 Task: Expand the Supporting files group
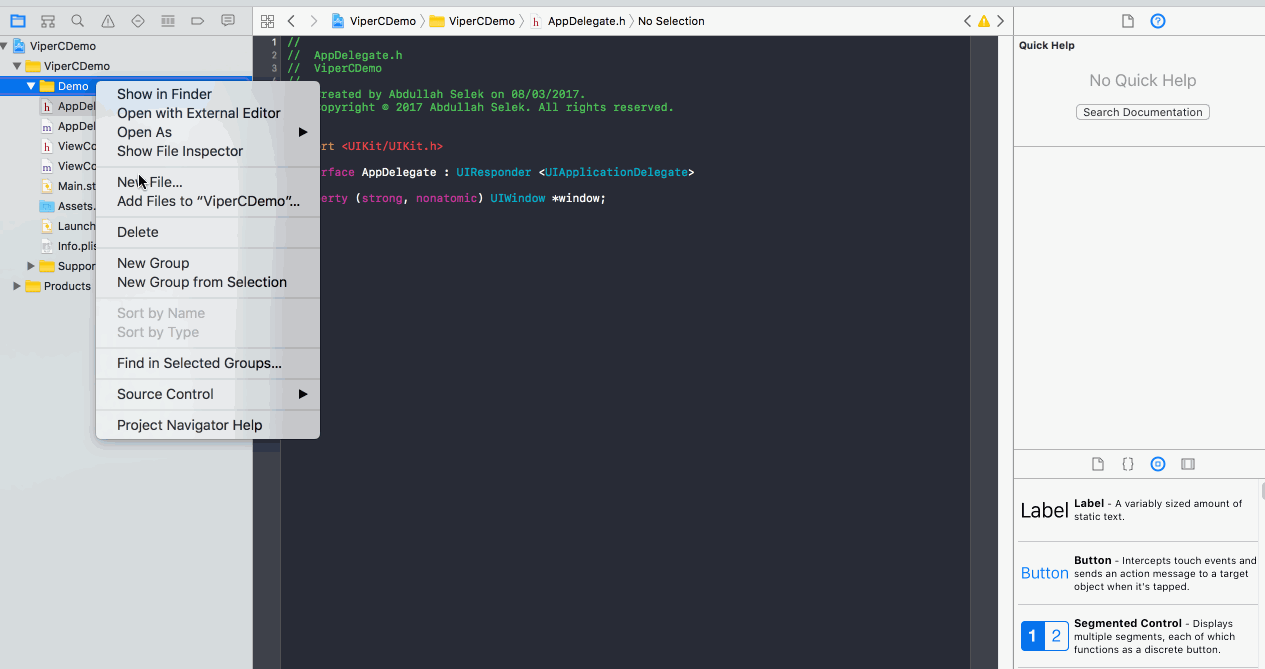coord(31,266)
